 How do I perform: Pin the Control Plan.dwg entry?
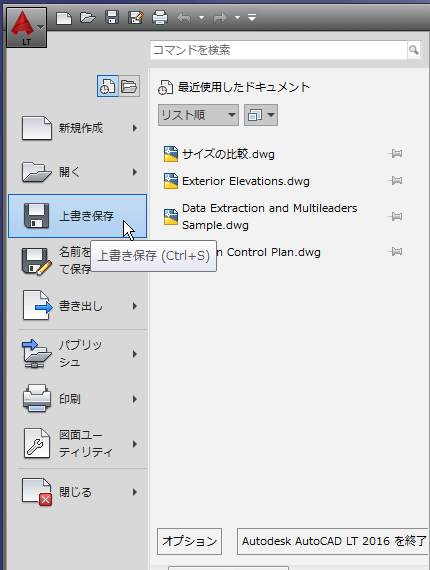tap(395, 251)
